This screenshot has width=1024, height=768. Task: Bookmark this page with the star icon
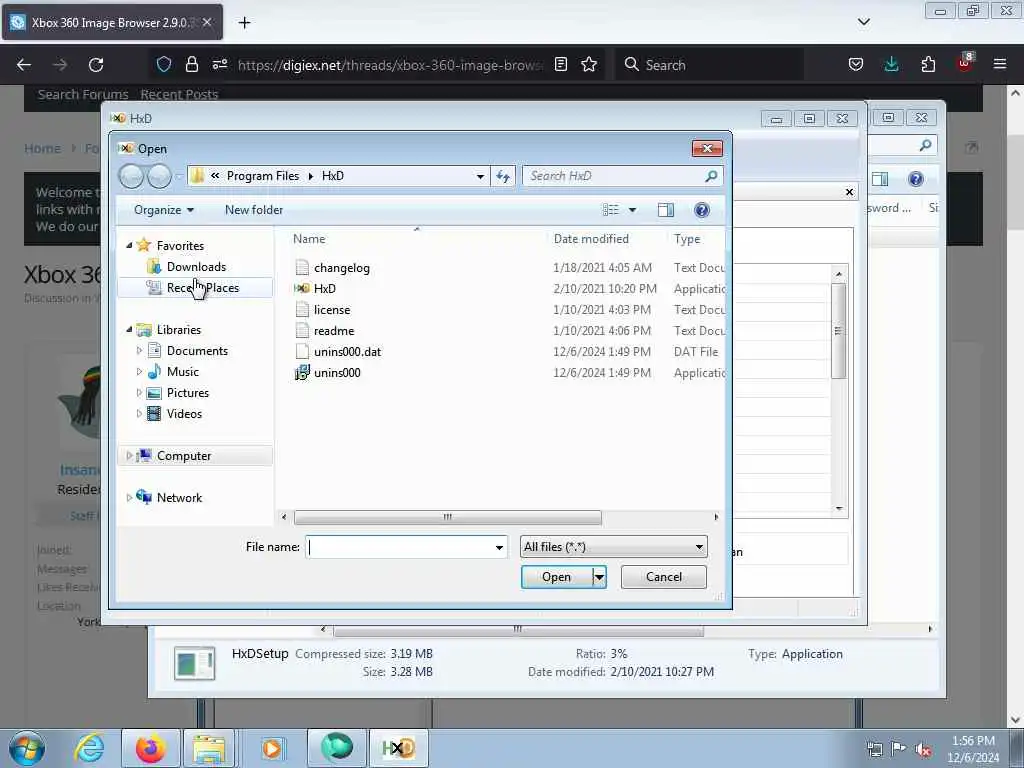pos(589,65)
